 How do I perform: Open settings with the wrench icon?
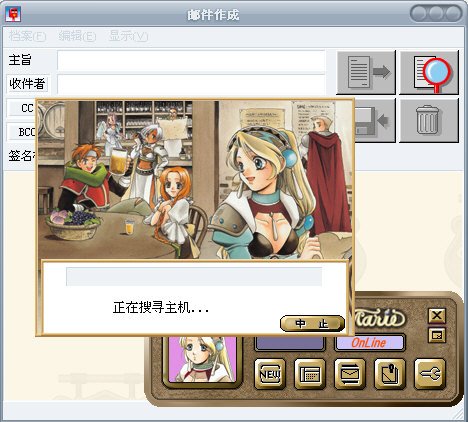pyautogui.click(x=430, y=374)
